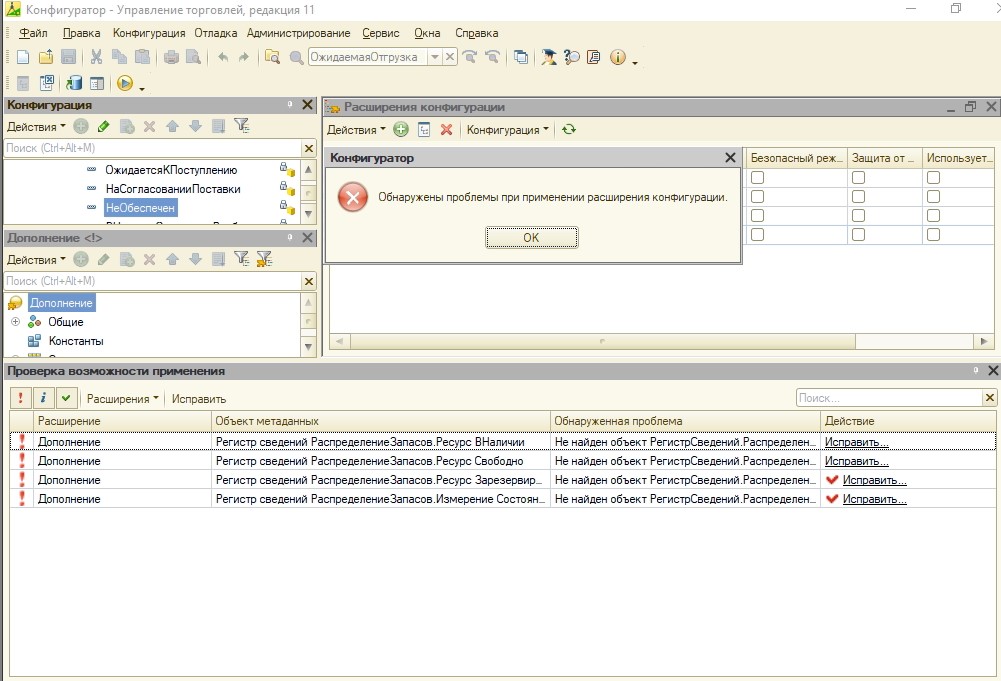The image size is (1001, 681).
Task: Click the Redo arrow icon
Action: (x=244, y=57)
